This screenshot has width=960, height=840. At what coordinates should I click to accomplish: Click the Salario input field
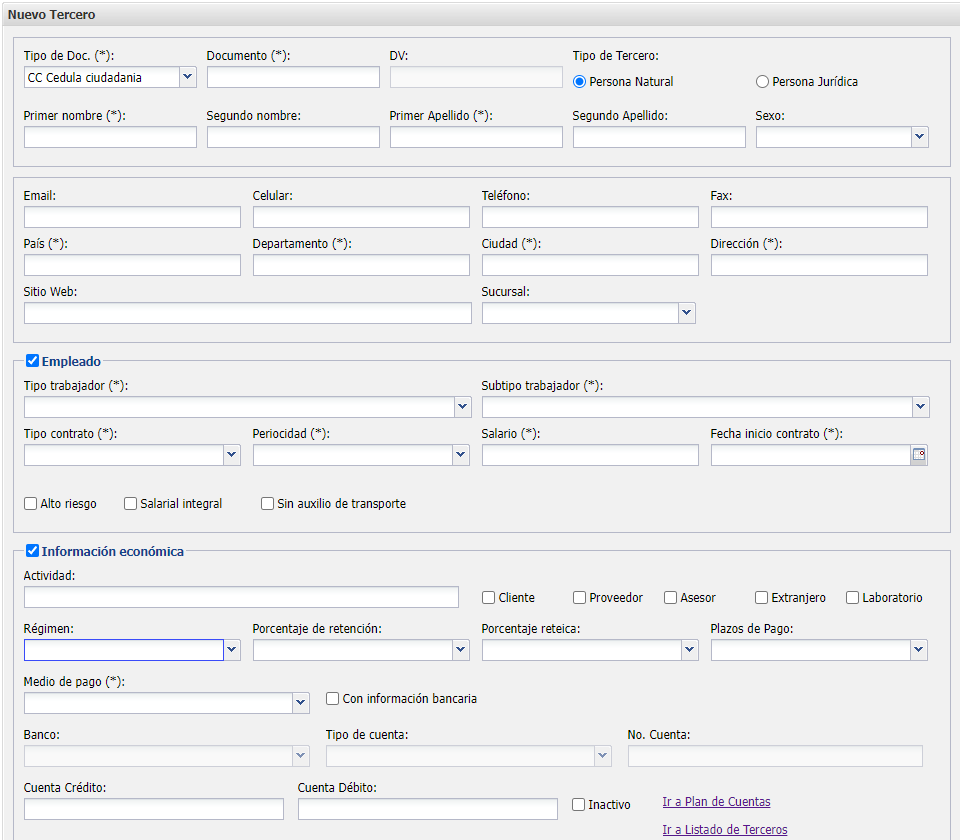590,455
